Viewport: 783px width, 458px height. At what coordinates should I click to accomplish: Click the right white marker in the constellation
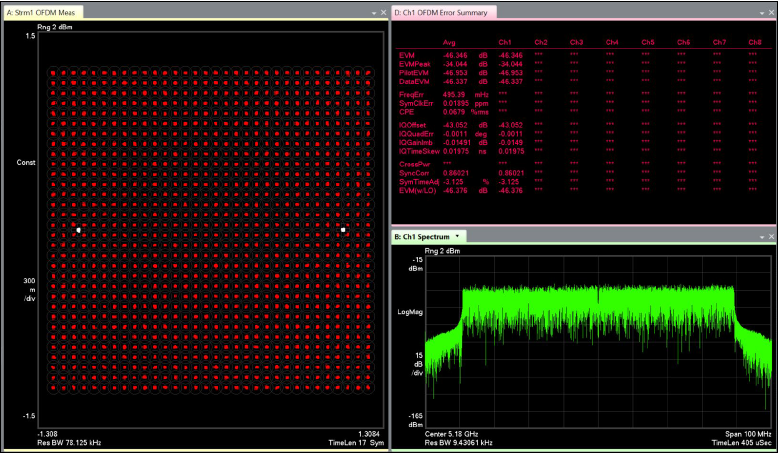pos(343,230)
